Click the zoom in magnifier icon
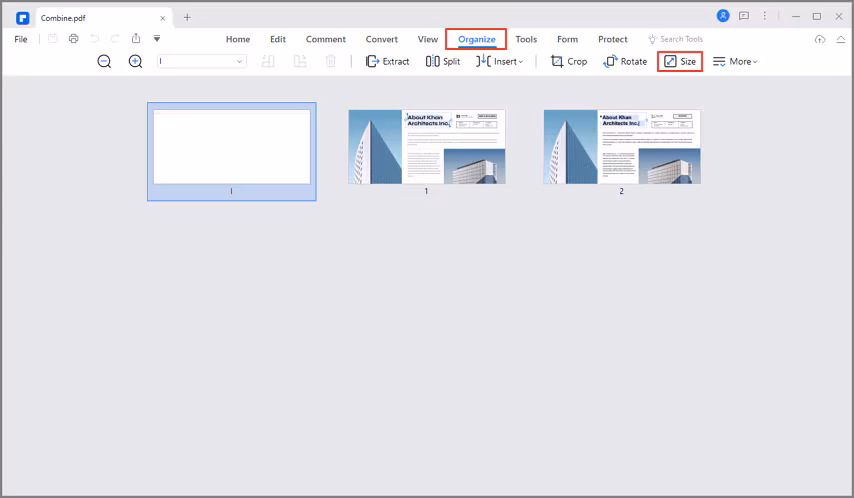Viewport: 854px width, 498px height. [135, 61]
